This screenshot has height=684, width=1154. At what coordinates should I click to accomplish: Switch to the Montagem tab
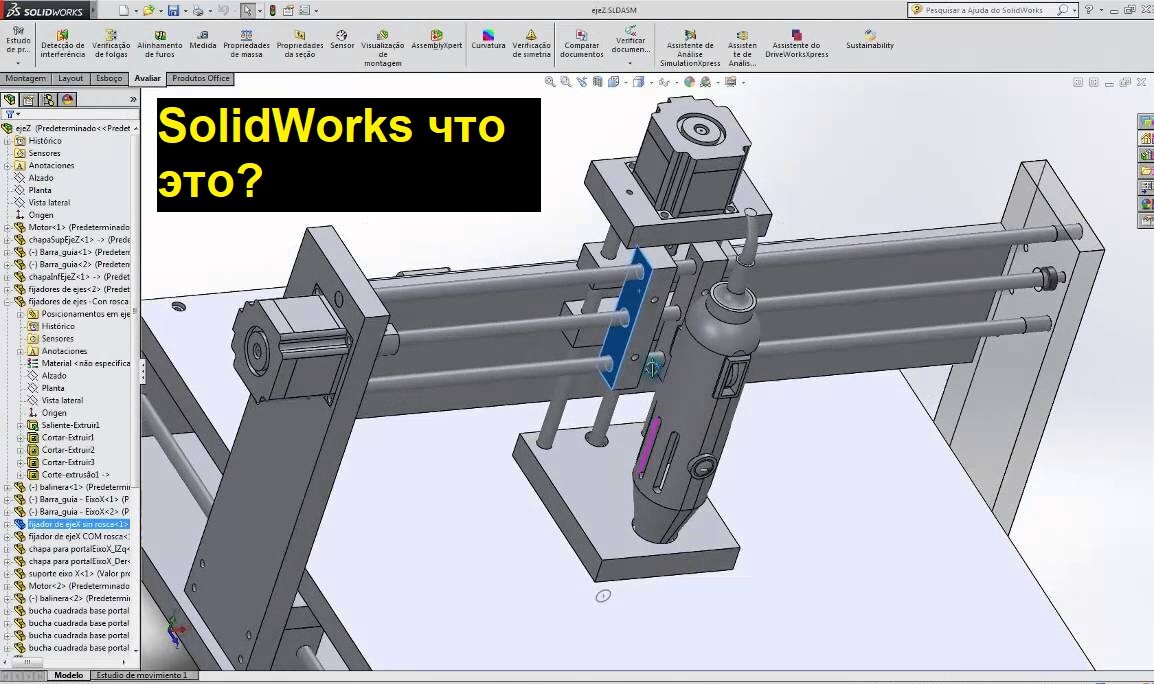point(26,78)
